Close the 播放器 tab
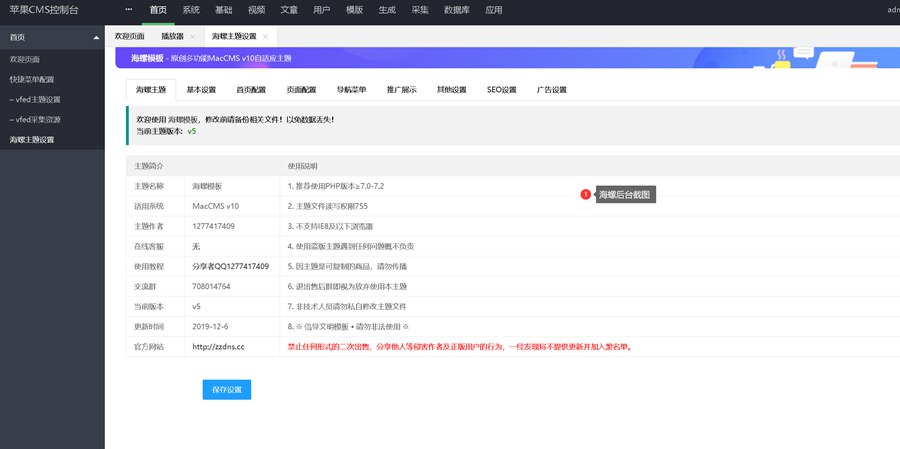900x449 pixels. [192, 36]
